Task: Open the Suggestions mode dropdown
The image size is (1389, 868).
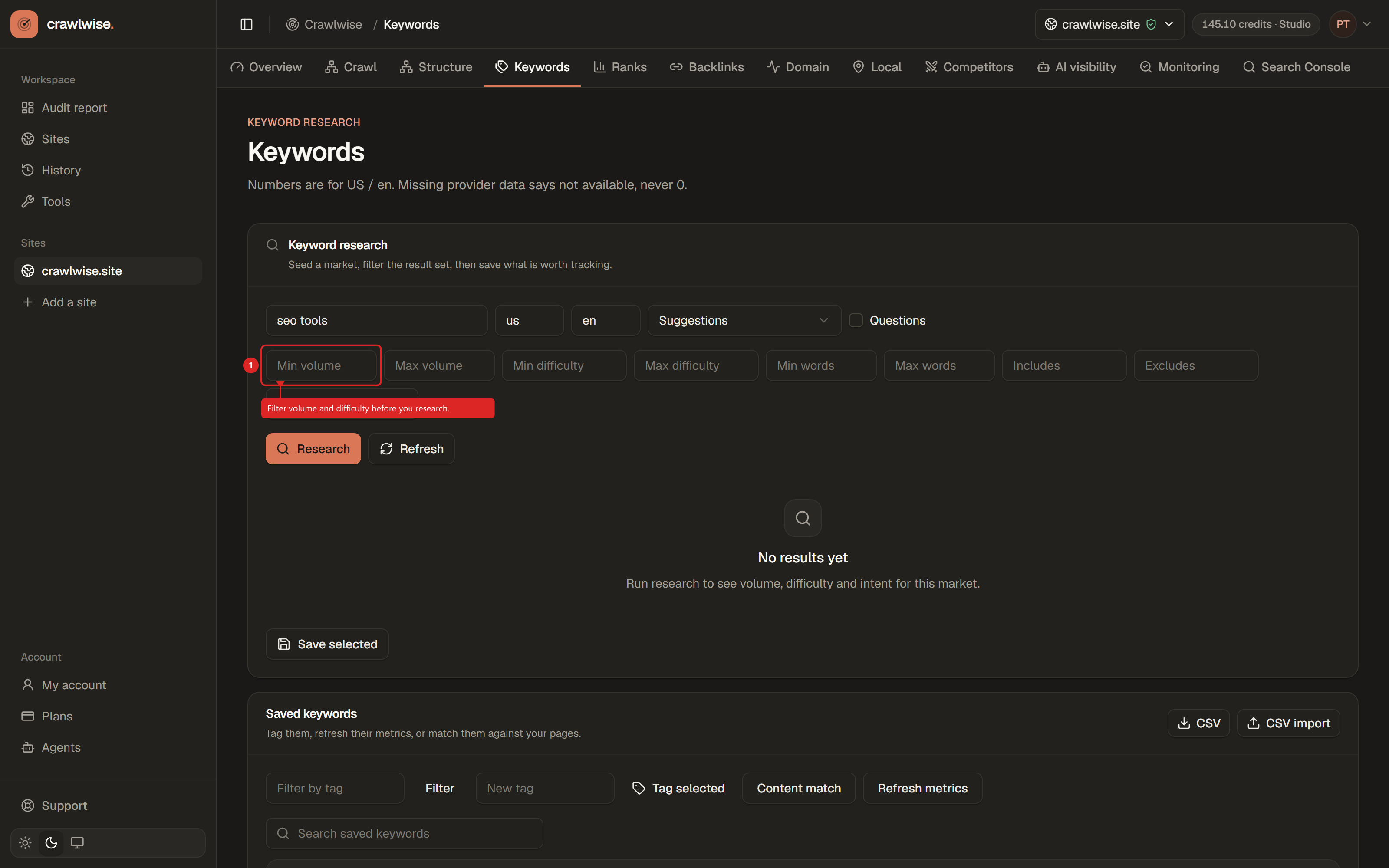Action: tap(744, 320)
